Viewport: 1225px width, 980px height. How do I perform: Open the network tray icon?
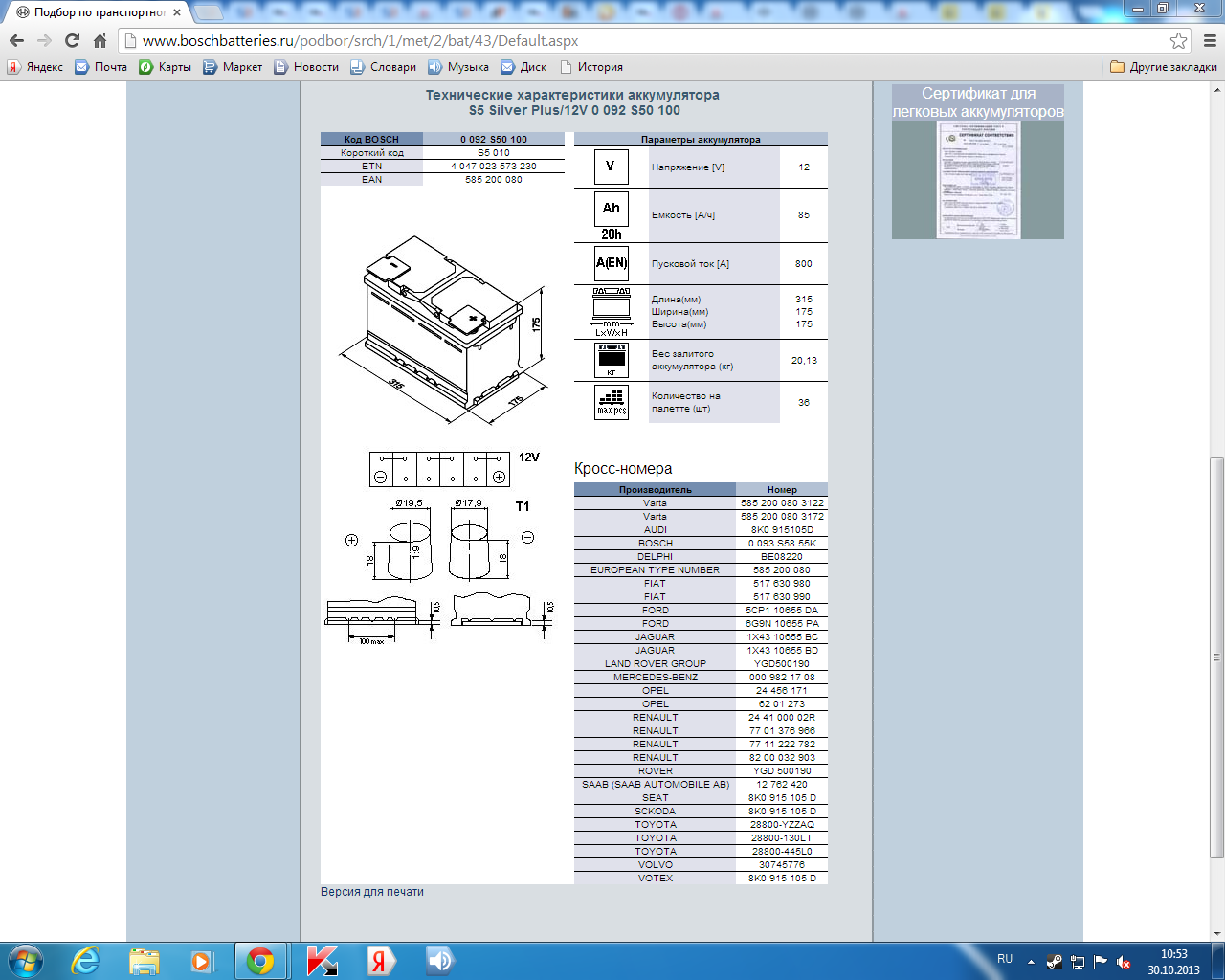coord(1078,962)
